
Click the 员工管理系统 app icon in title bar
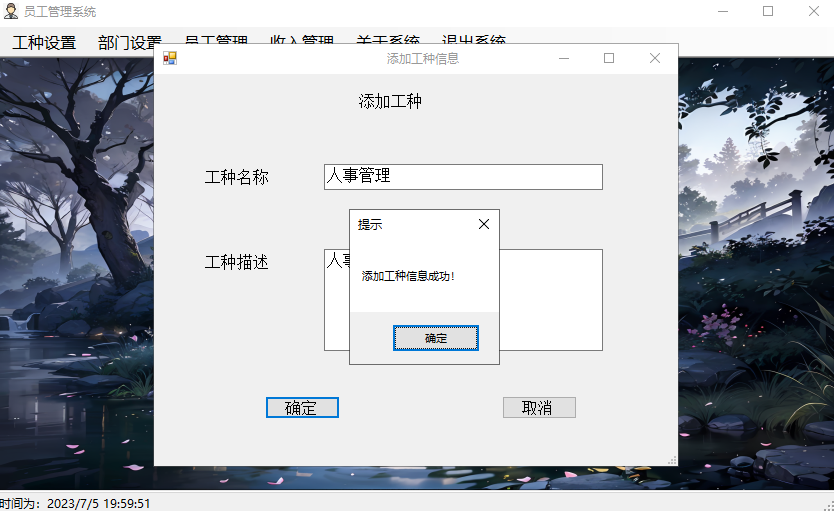click(11, 12)
